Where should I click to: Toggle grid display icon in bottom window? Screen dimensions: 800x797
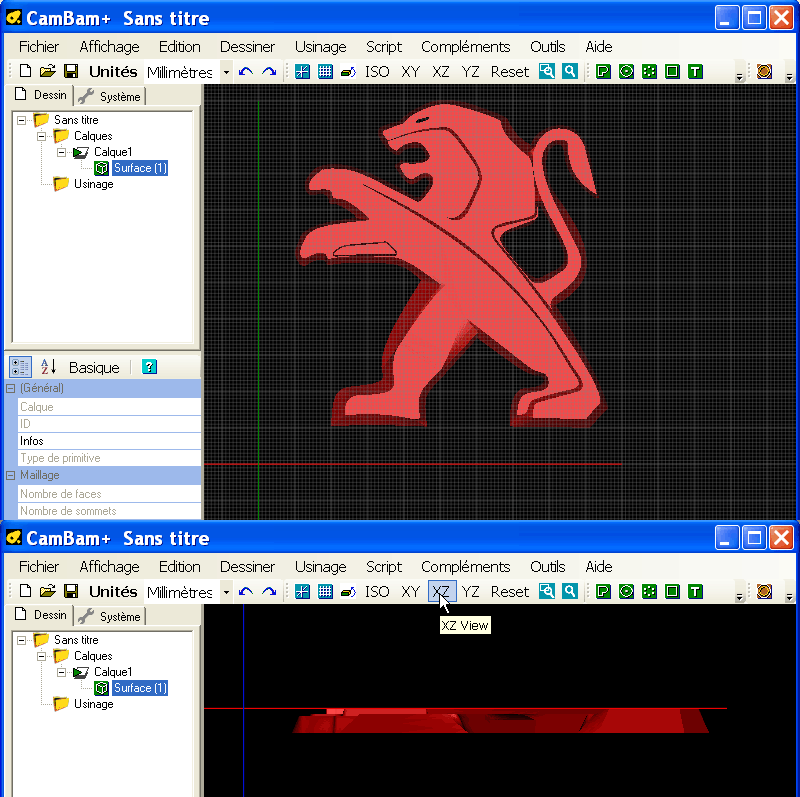click(325, 591)
